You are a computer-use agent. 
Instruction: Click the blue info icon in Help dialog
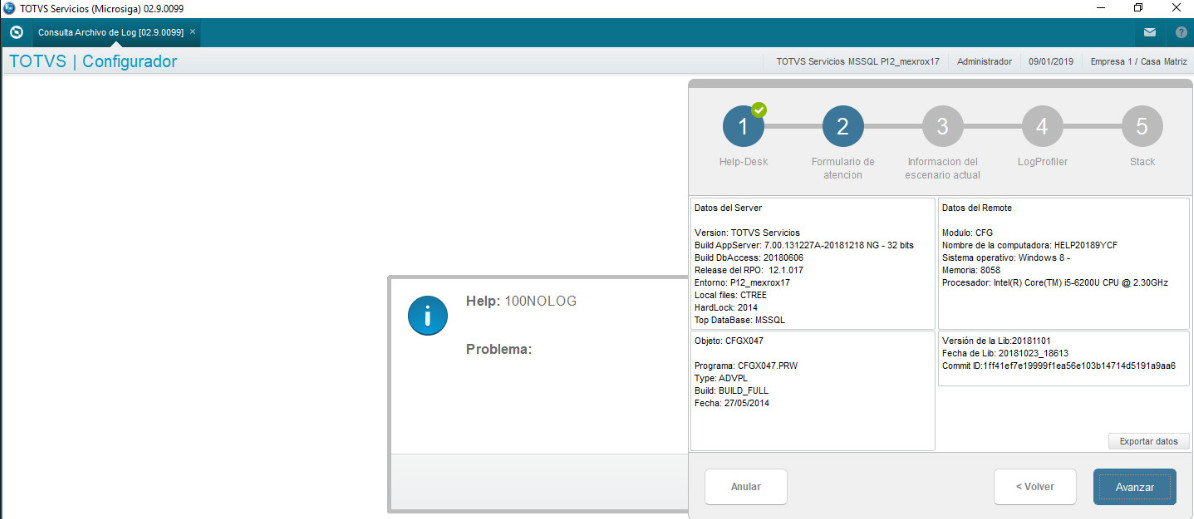point(427,316)
